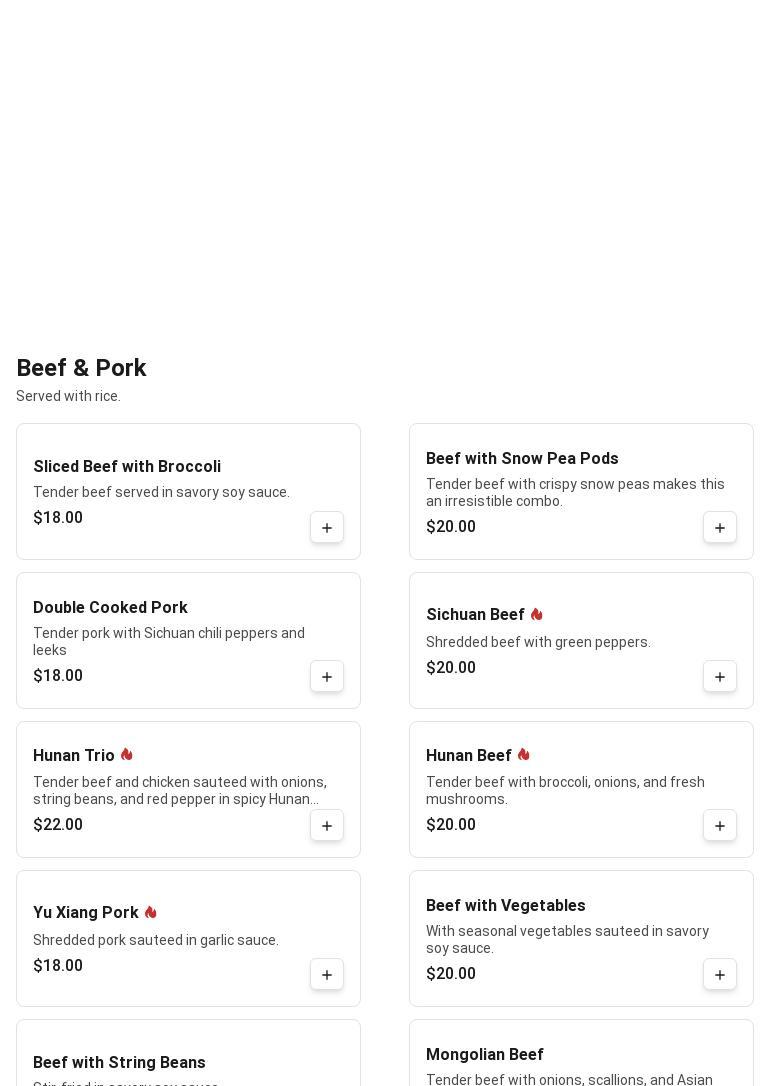This screenshot has width=770, height=1086.
Task: Add Sliced Beef with Broccoli to order
Action: tap(327, 528)
